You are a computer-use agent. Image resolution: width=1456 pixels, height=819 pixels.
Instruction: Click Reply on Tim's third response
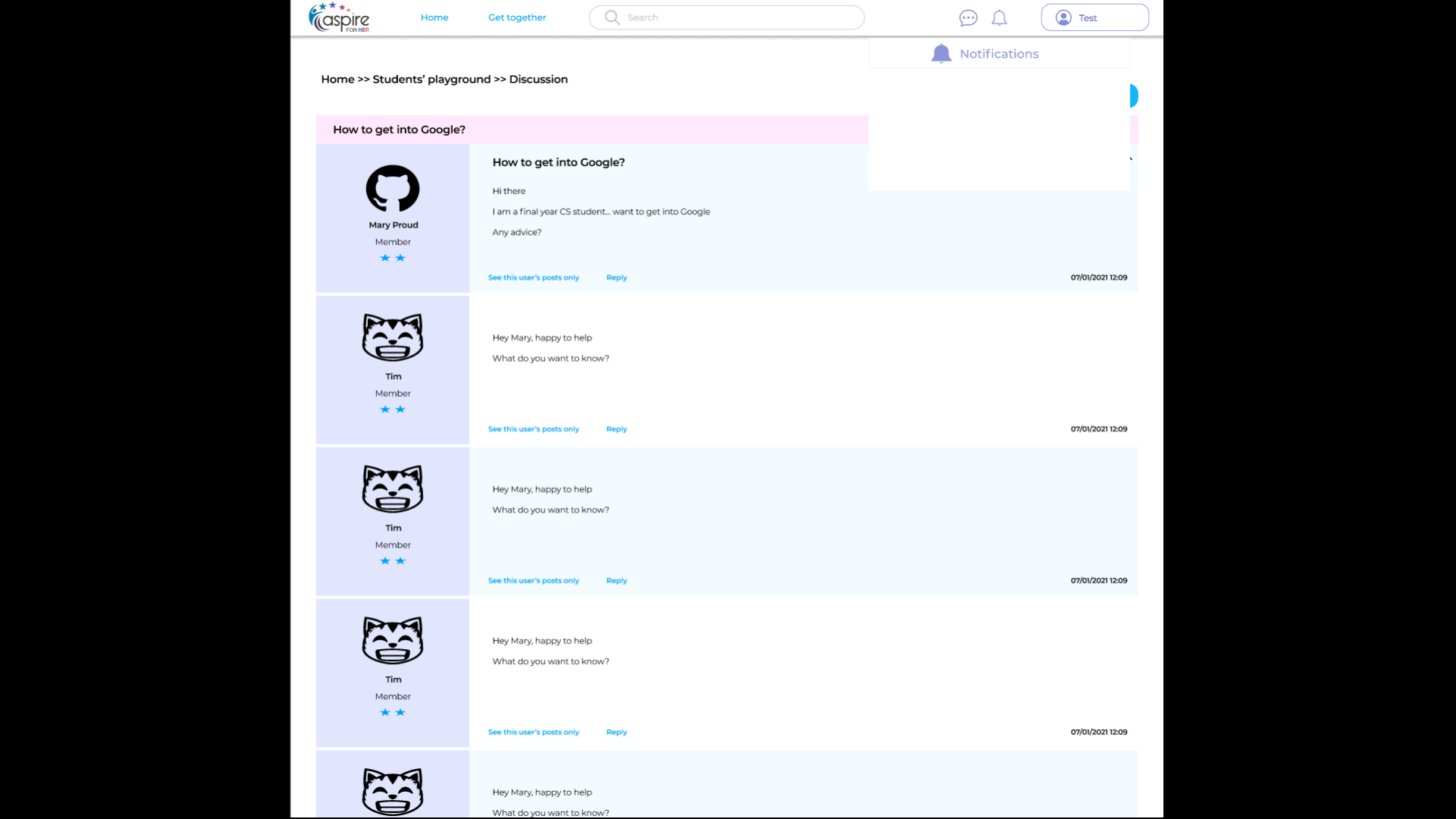(617, 733)
